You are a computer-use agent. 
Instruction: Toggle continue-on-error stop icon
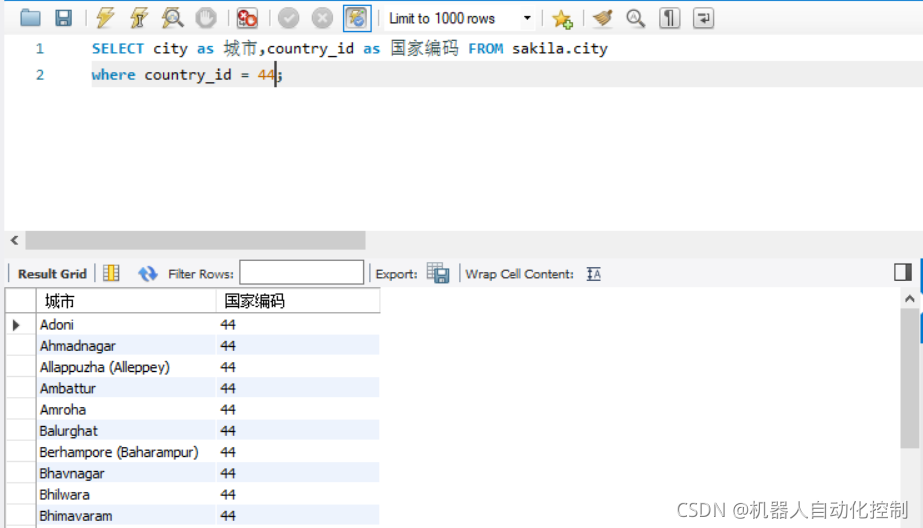(247, 18)
